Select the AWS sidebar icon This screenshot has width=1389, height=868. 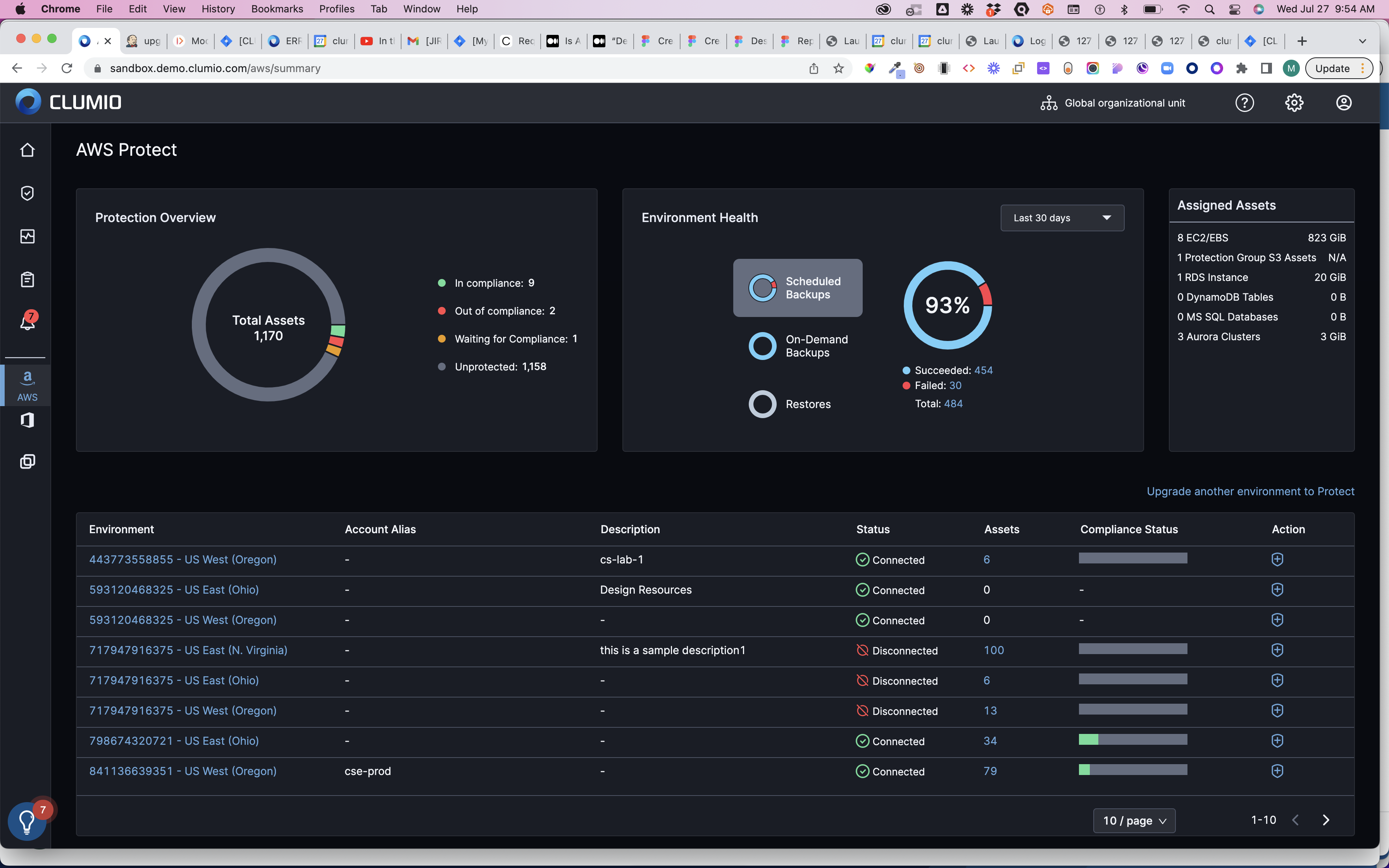(x=27, y=385)
